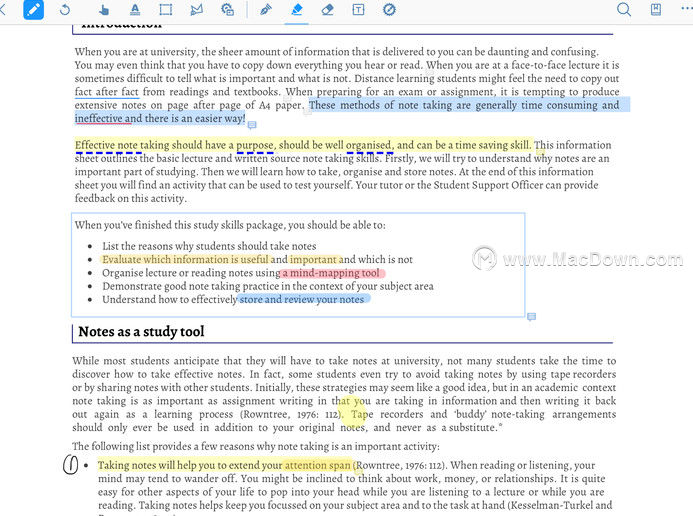Go back using the left chevron
The height and width of the screenshot is (516, 693).
(x=3, y=9)
